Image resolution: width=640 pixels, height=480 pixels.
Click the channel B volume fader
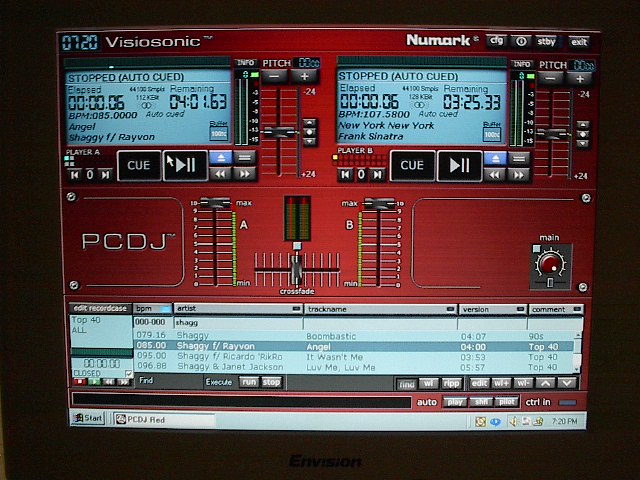[x=380, y=203]
